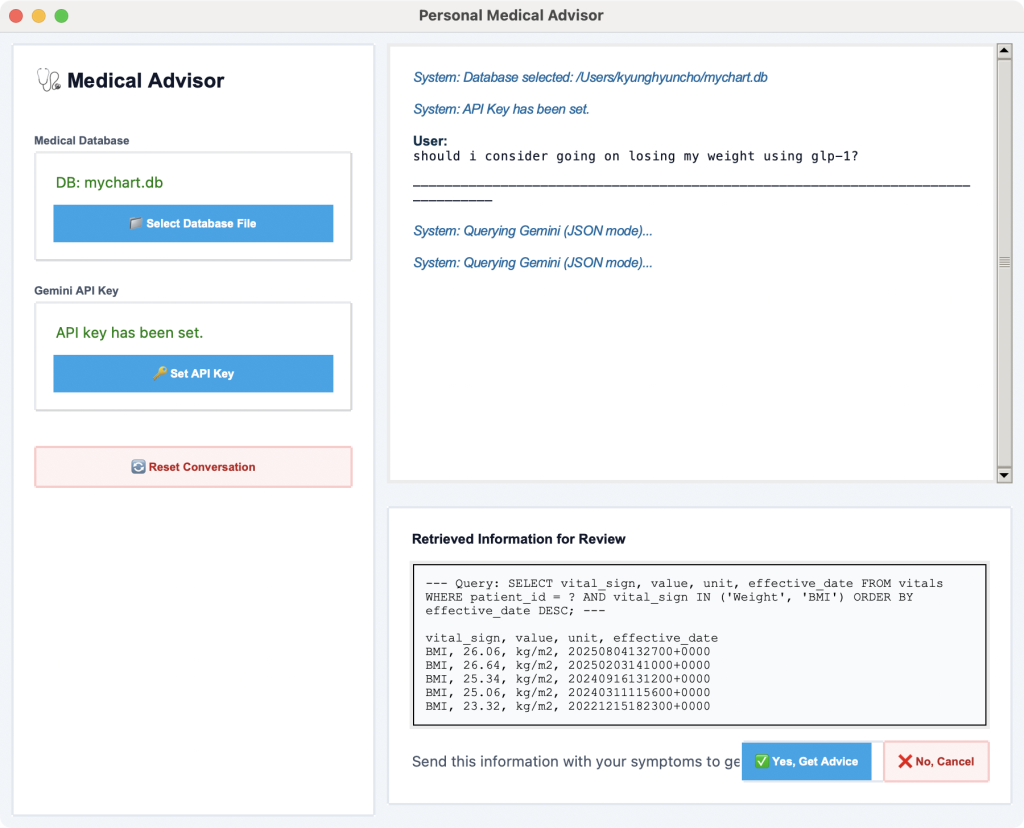1024x828 pixels.
Task: Click the 'Personal Medical Advisor' window title
Action: coord(511,16)
